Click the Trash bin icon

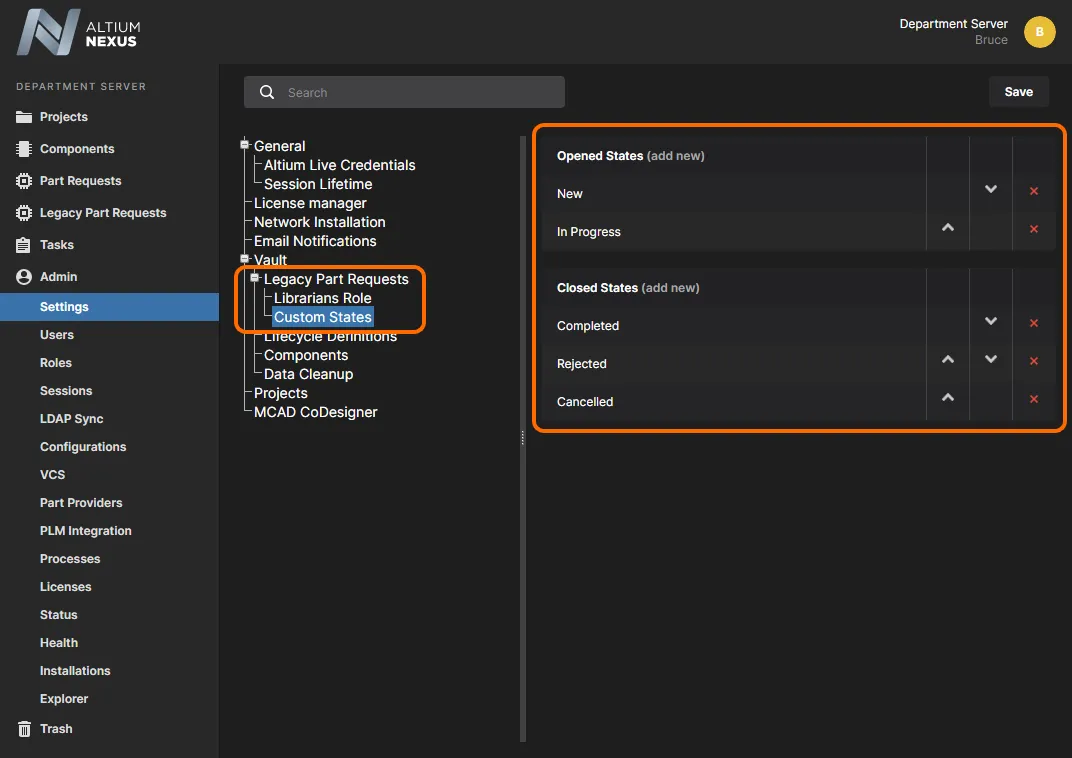click(24, 729)
